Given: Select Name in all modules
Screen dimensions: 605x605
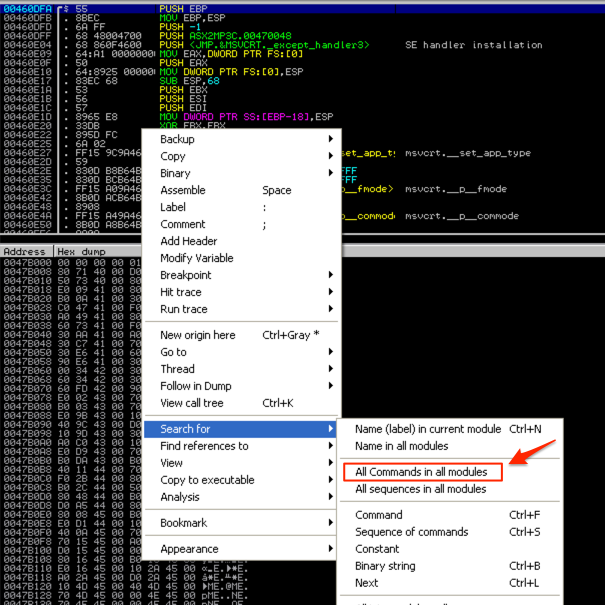Looking at the screenshot, I should click(450, 446).
